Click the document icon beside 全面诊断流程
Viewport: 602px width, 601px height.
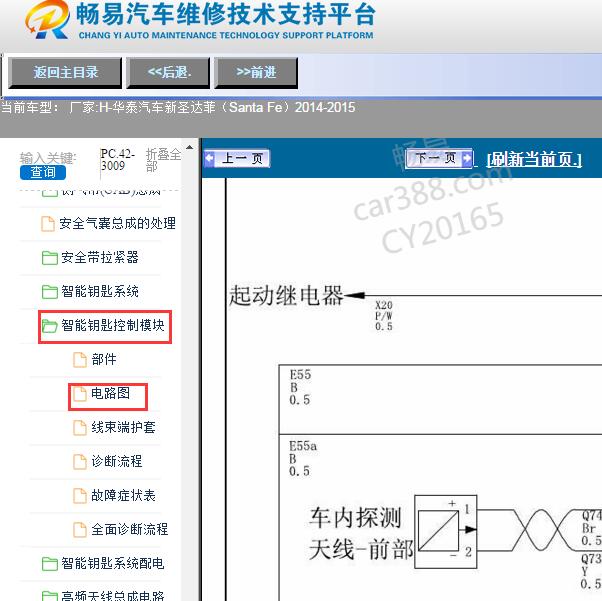click(x=80, y=530)
